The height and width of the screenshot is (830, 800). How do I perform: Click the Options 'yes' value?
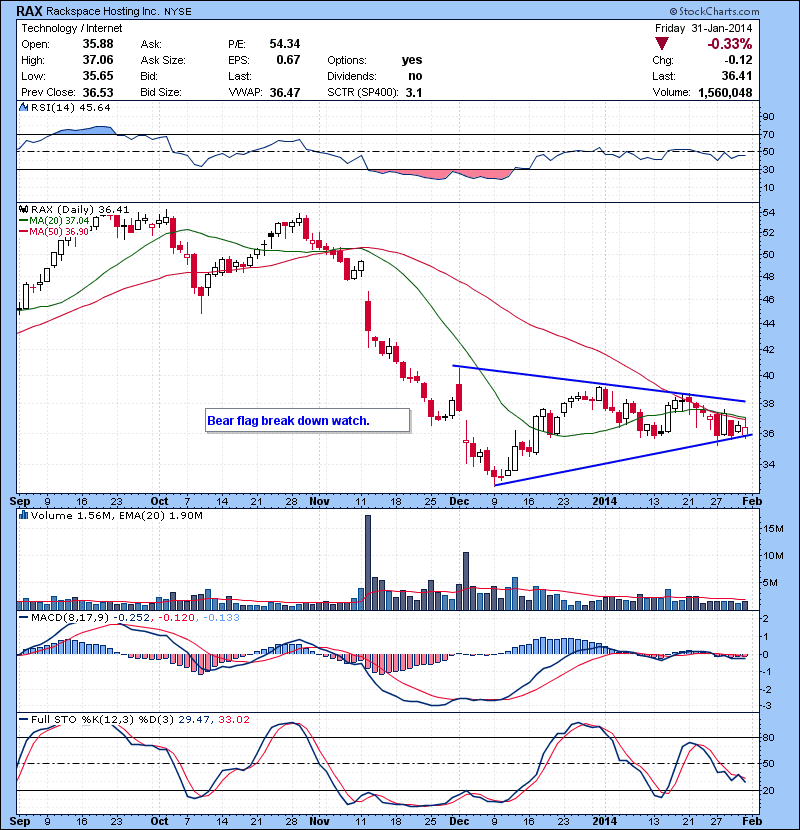[412, 60]
